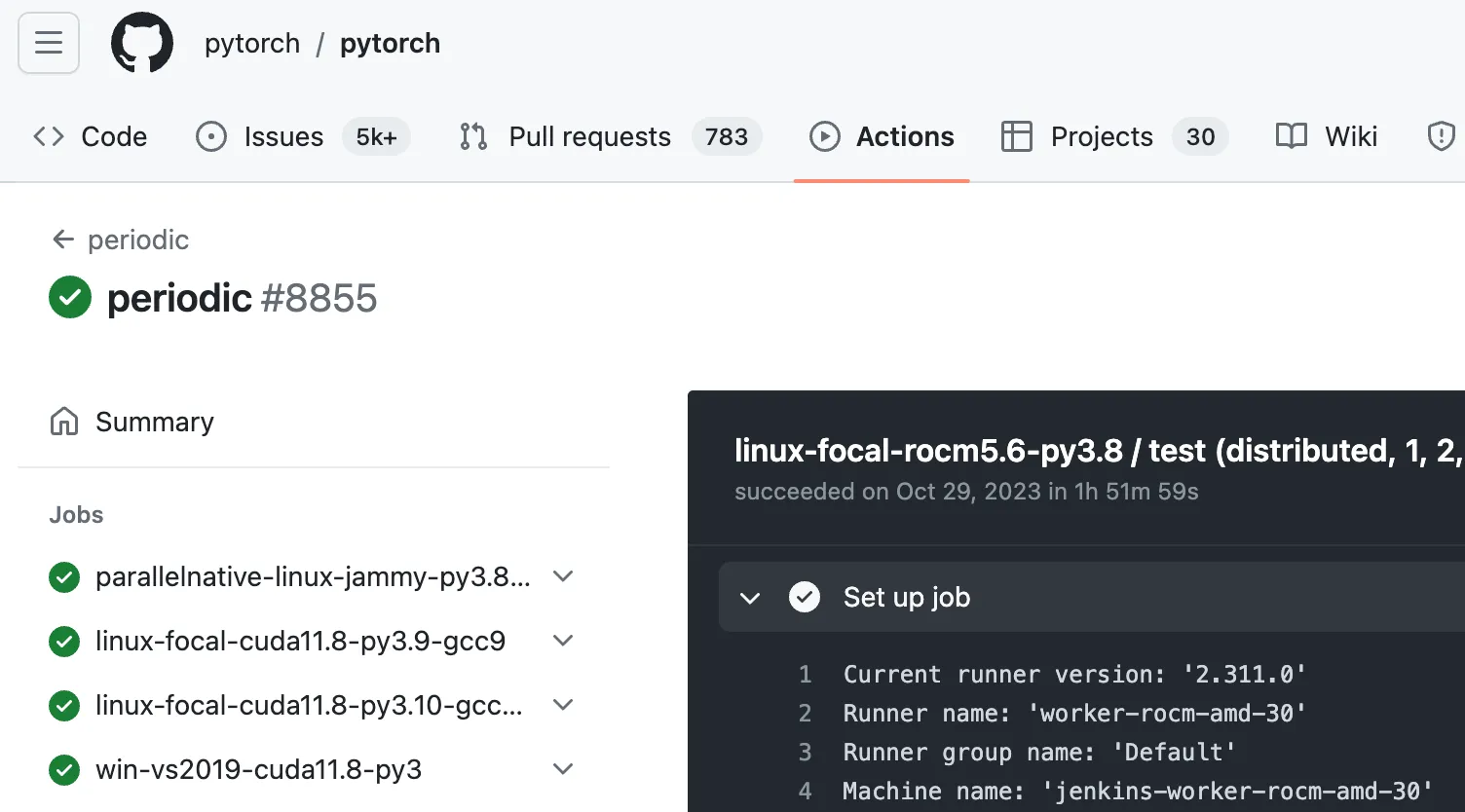This screenshot has height=812, width=1465.
Task: Open the pytorch repository name link
Action: click(390, 44)
